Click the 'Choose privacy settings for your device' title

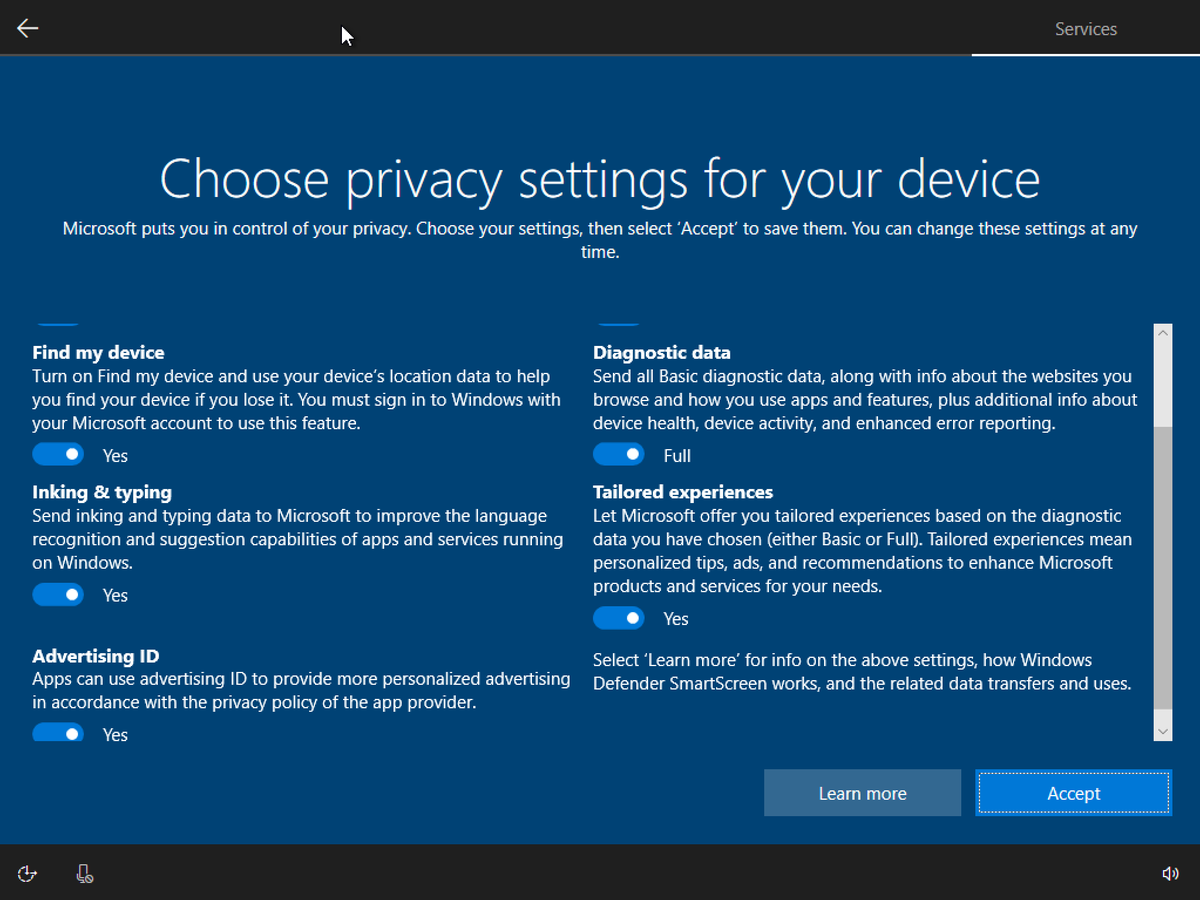[x=600, y=179]
